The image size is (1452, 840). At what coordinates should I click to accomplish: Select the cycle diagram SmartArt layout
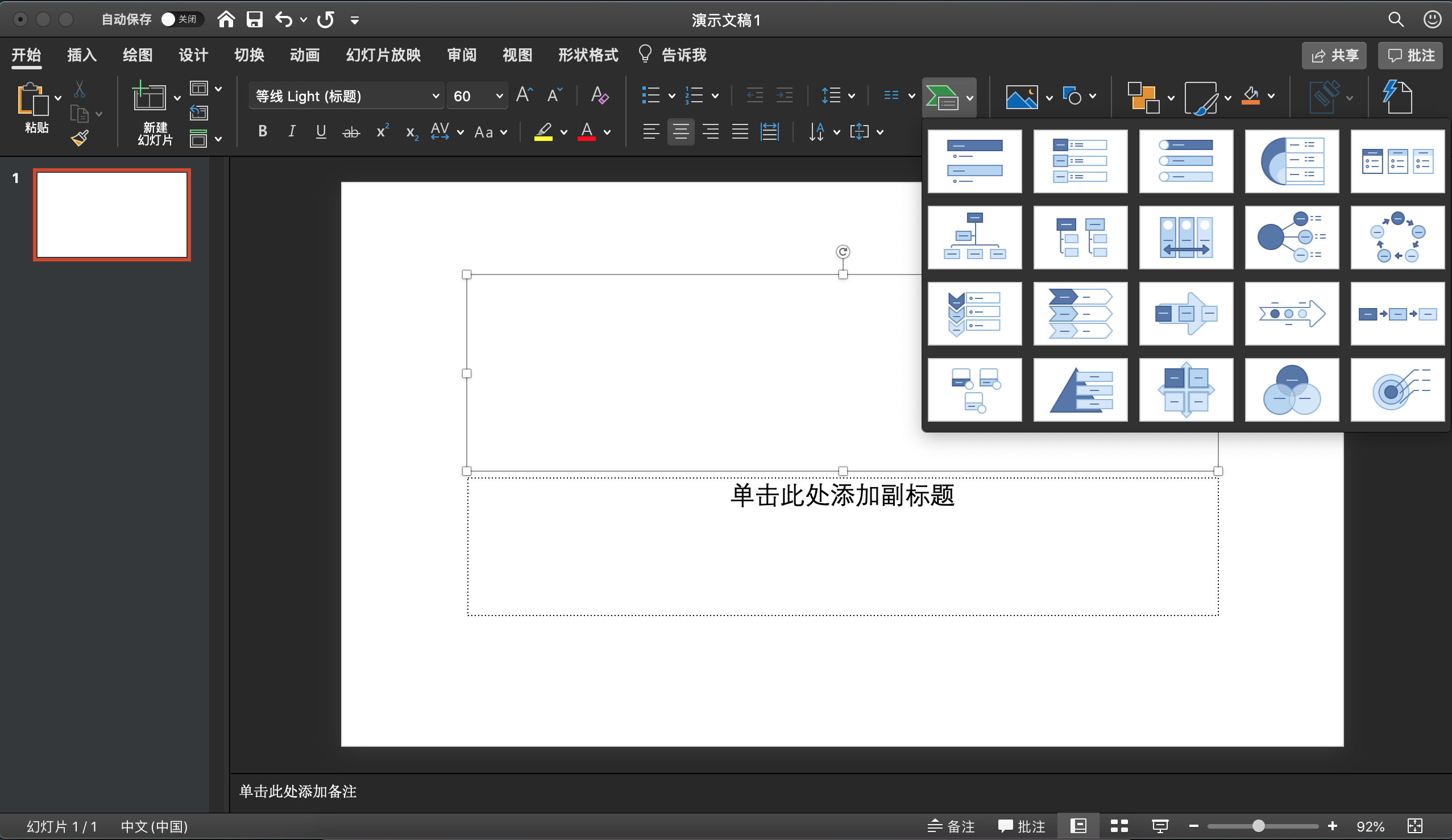click(x=1397, y=238)
